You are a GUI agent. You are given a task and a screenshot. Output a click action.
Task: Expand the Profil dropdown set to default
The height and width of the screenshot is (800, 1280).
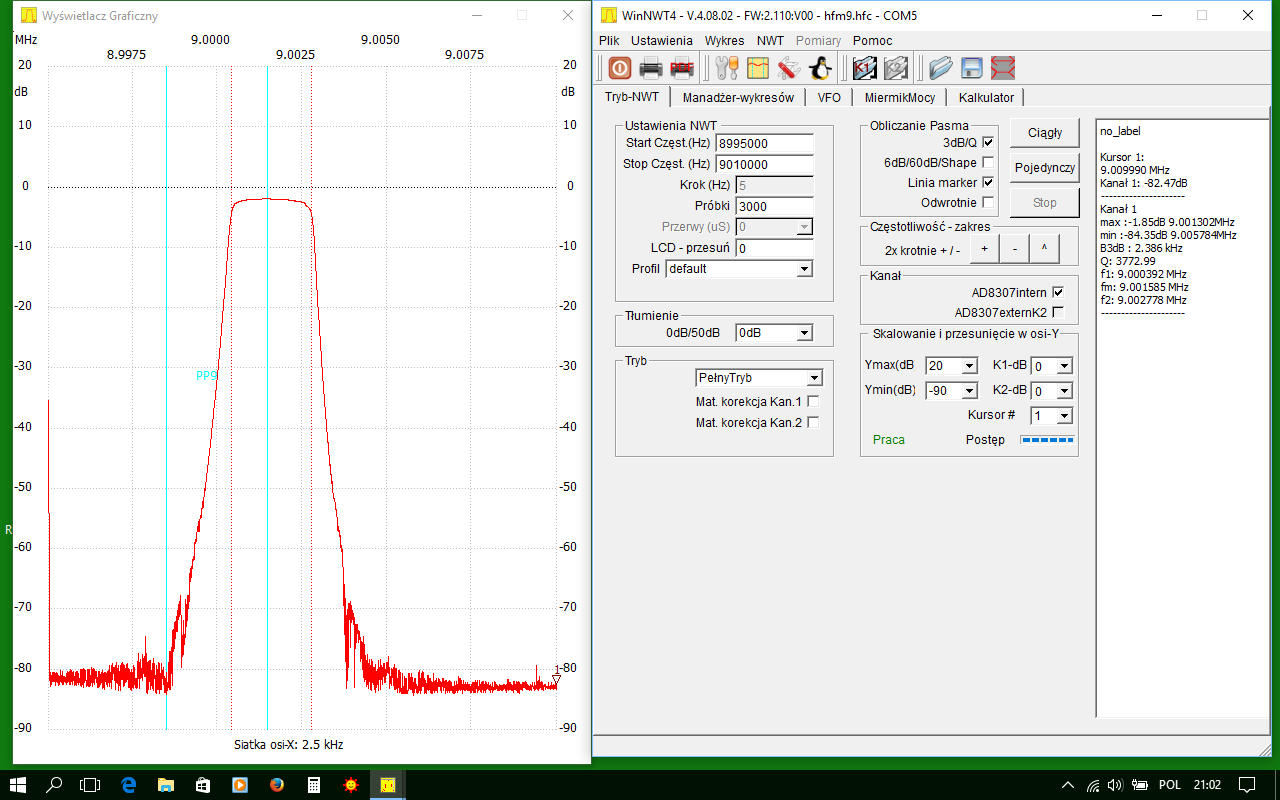[x=804, y=269]
